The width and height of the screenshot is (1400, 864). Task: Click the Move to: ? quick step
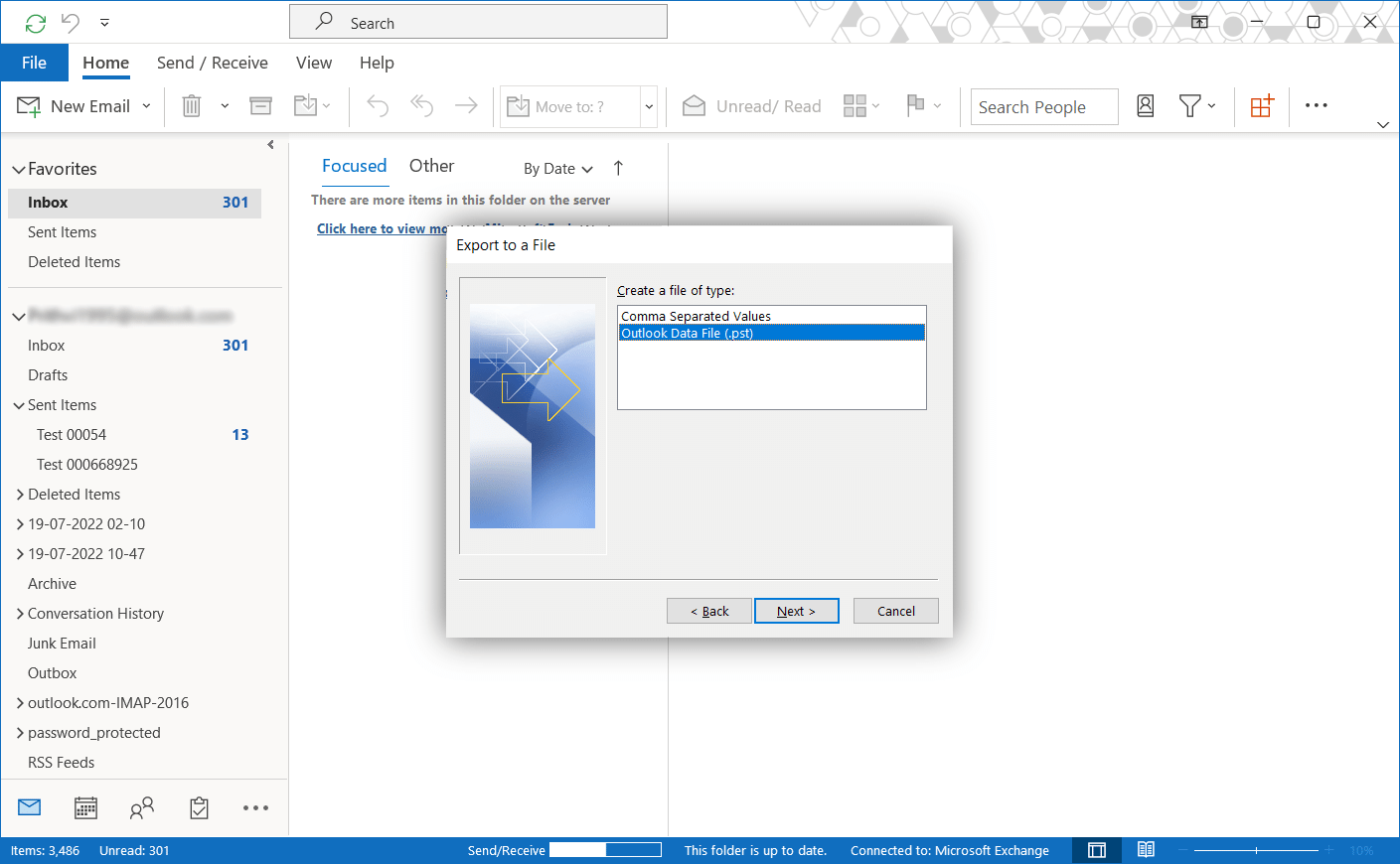(x=569, y=107)
